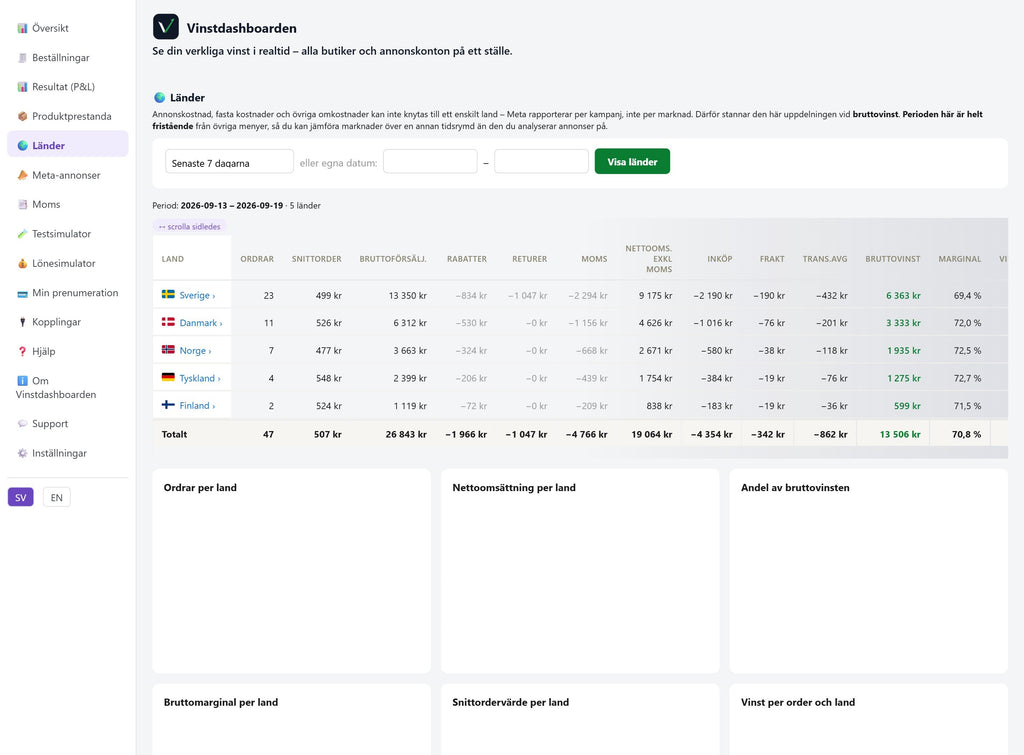The width and height of the screenshot is (1024, 755).
Task: Click Sverige bruttovinst value 6 363 kr
Action: click(903, 295)
